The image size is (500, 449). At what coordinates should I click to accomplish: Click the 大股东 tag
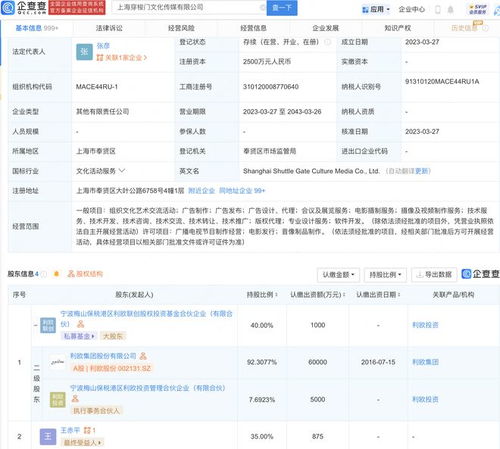pos(113,336)
